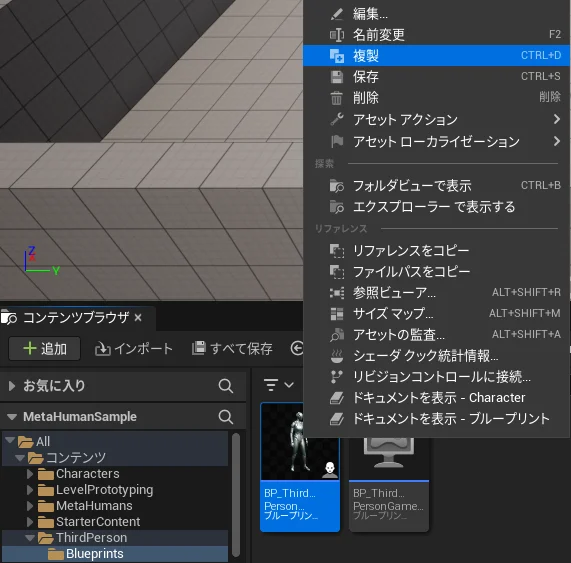Click the wrench icon beside アセット アクション

click(336, 119)
